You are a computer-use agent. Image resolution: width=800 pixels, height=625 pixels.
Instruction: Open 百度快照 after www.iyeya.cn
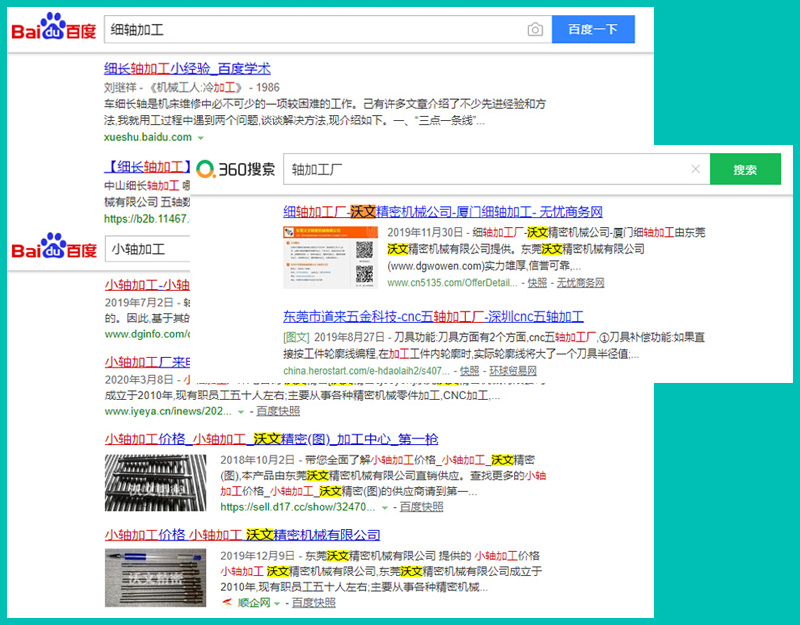click(x=278, y=411)
